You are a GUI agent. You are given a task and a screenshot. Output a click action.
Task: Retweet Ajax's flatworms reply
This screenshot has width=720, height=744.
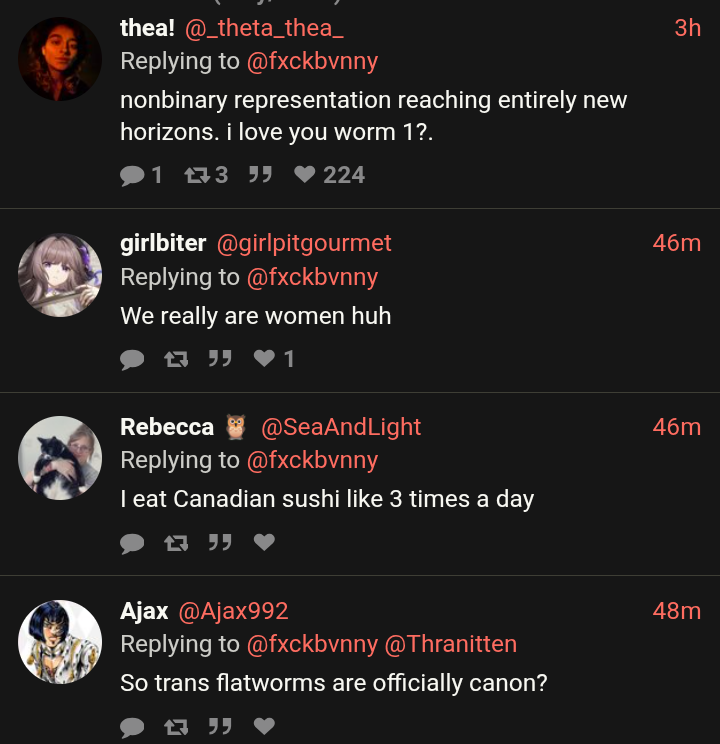[x=176, y=726]
